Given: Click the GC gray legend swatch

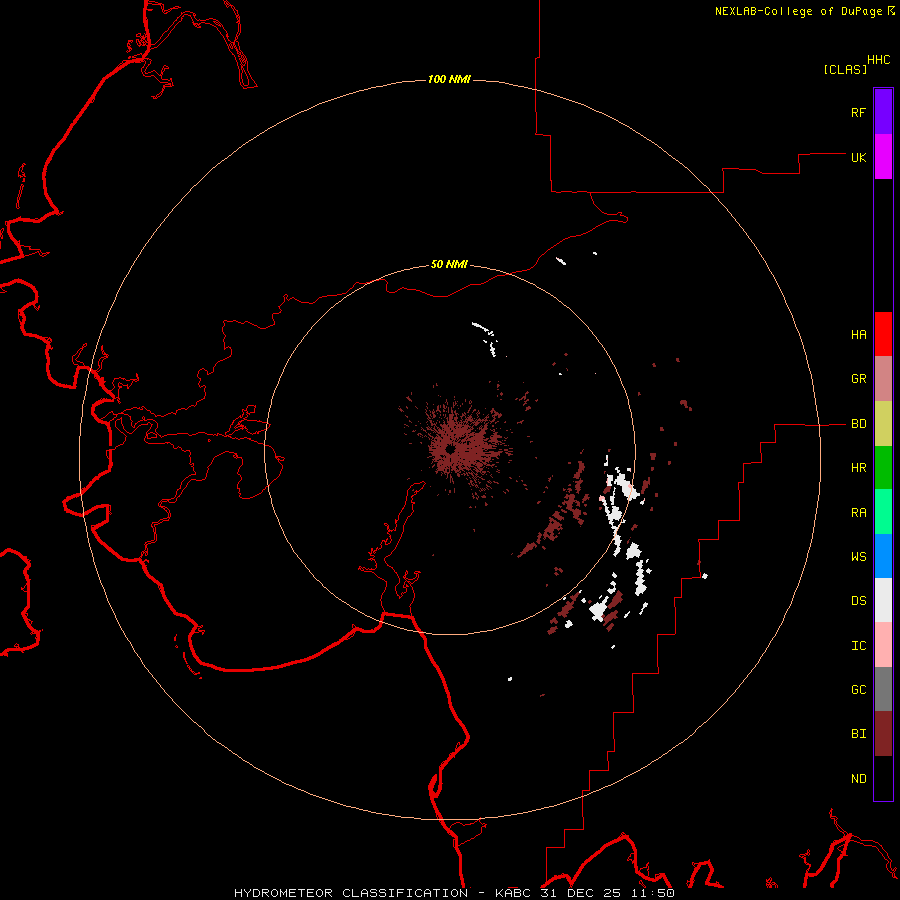Looking at the screenshot, I should [x=883, y=689].
